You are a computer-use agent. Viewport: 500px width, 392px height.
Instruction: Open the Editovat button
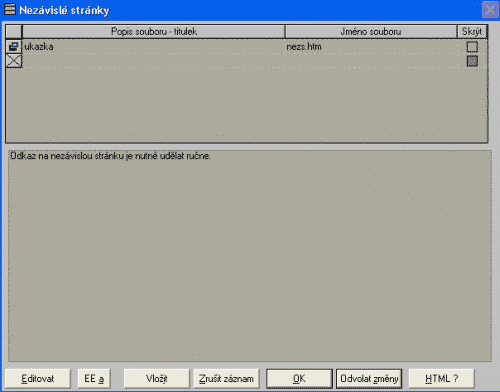38,379
